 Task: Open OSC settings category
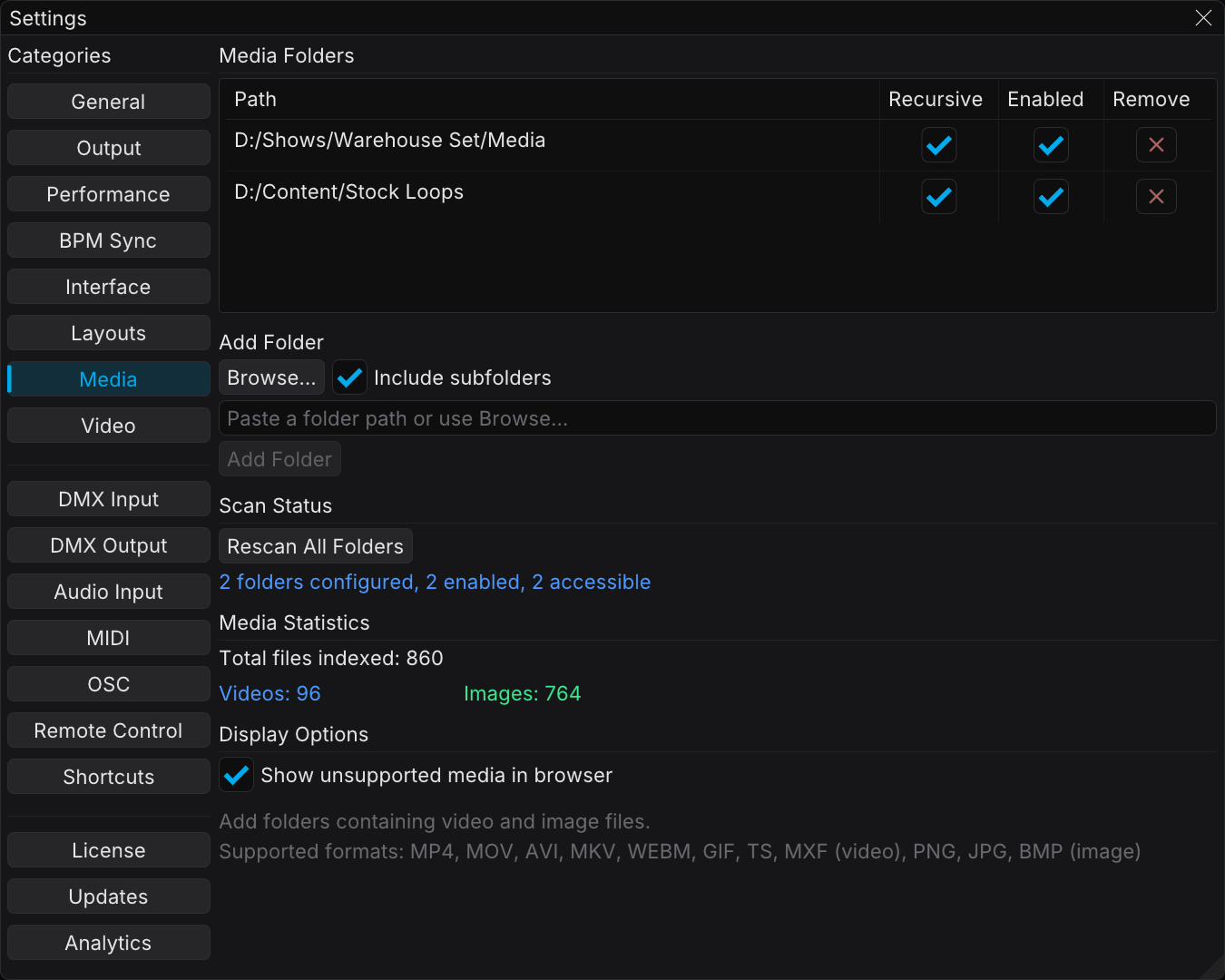(x=109, y=684)
